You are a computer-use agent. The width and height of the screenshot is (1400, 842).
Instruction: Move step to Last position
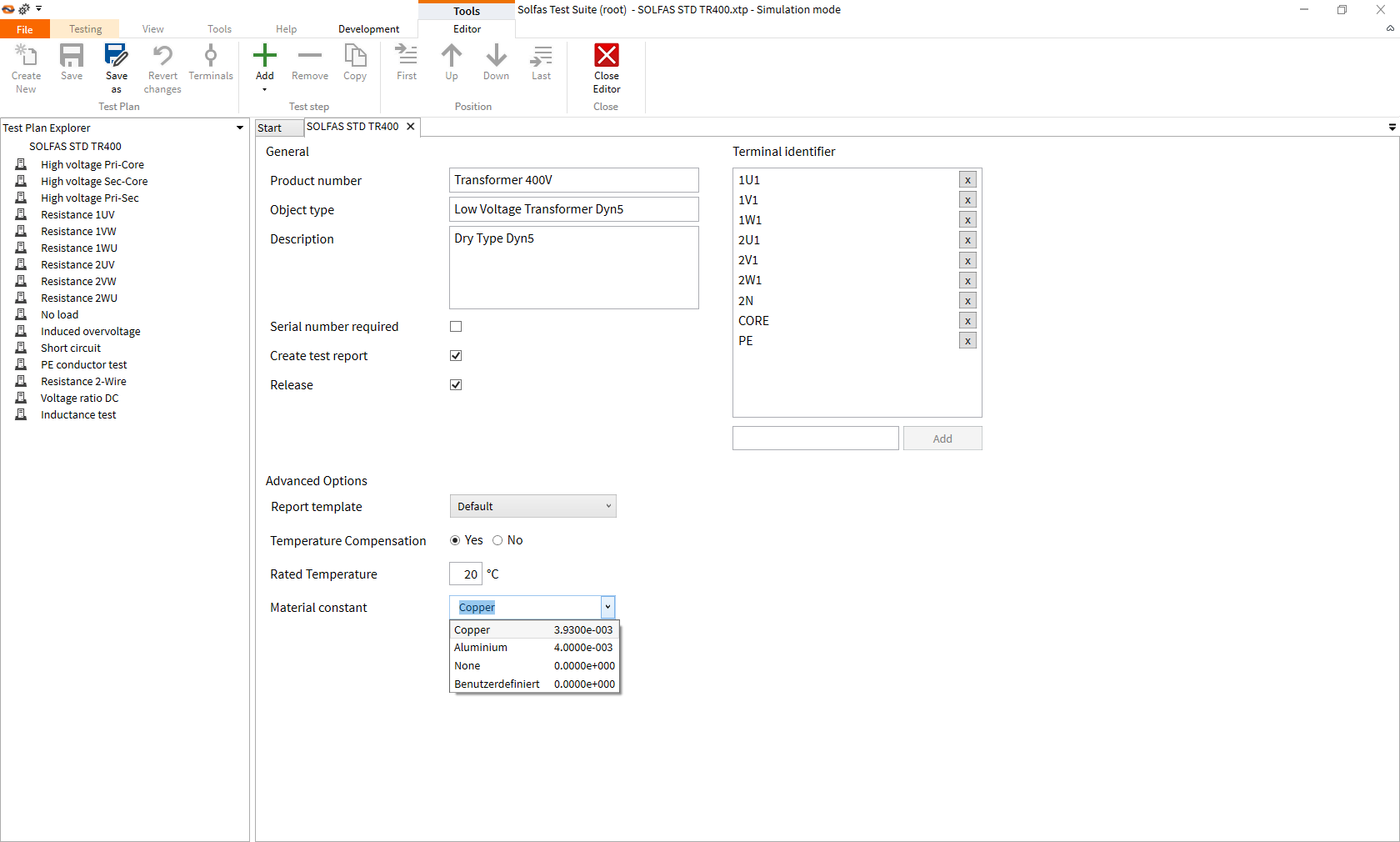click(x=542, y=56)
